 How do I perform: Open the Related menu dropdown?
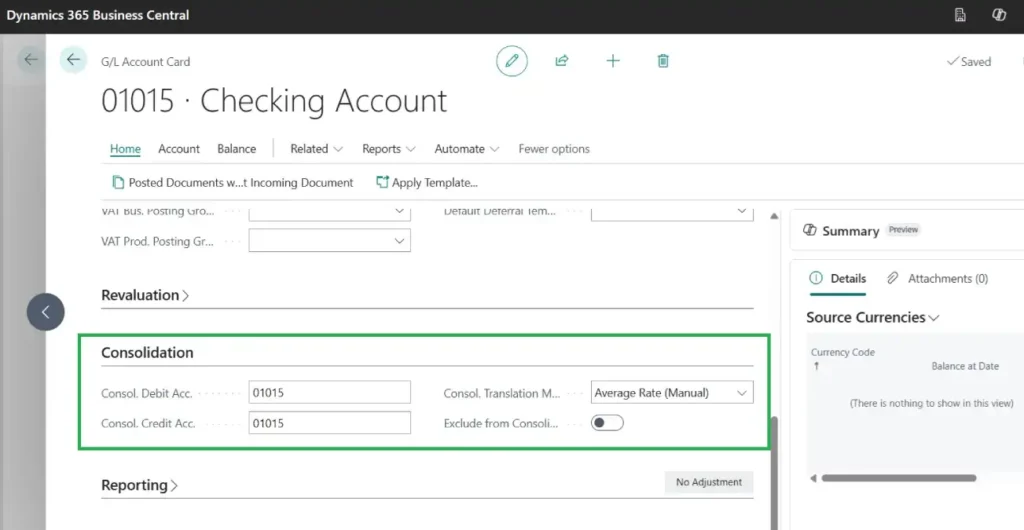pos(317,149)
